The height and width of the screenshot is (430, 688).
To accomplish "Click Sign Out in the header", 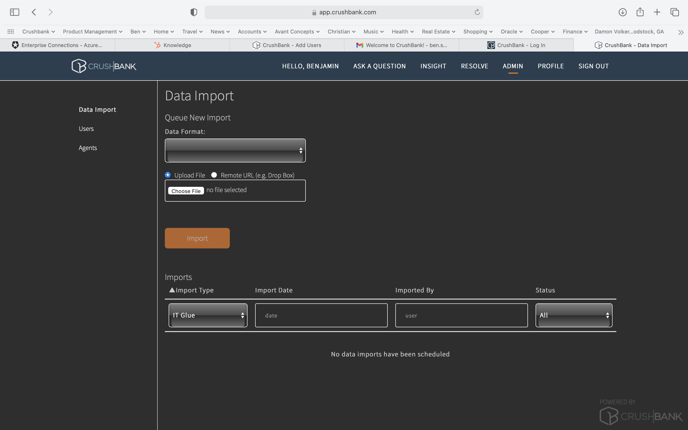I will point(593,66).
